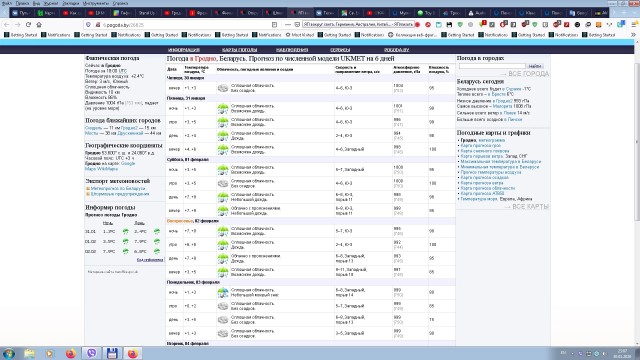Show more bookmarks with the double chevron
Image resolution: width=640 pixels, height=360 pixels.
[633, 35]
